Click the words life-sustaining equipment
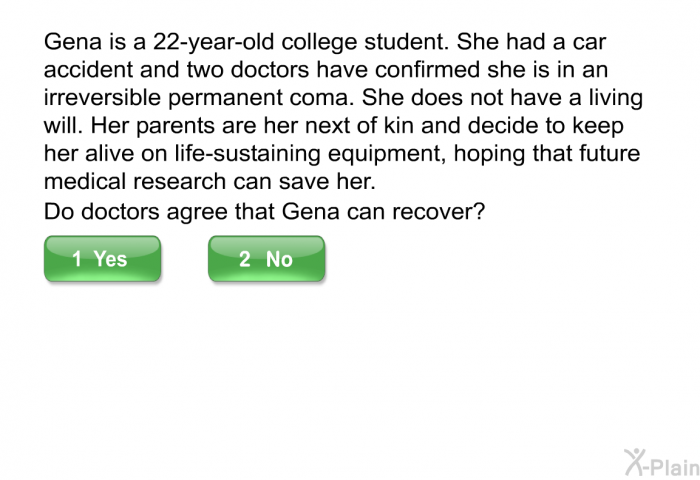This screenshot has height=480, width=700. click(x=310, y=154)
